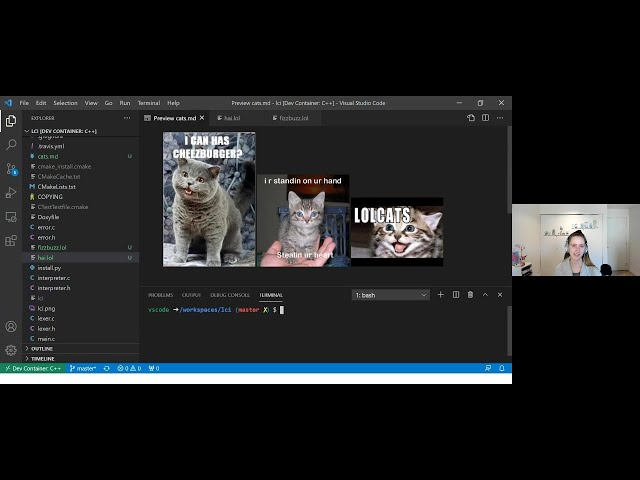
Task: Open lexer.c in the explorer
Action: tap(81, 318)
